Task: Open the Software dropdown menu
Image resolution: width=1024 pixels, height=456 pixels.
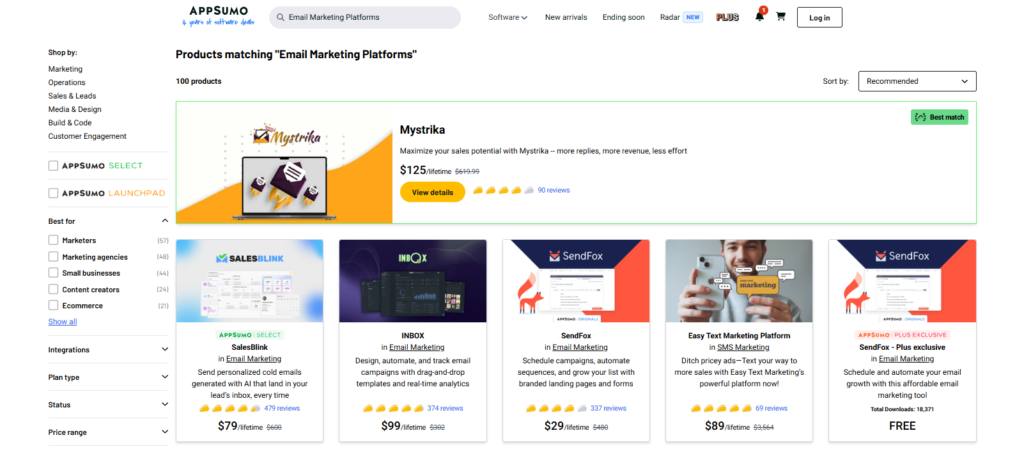Action: point(507,18)
